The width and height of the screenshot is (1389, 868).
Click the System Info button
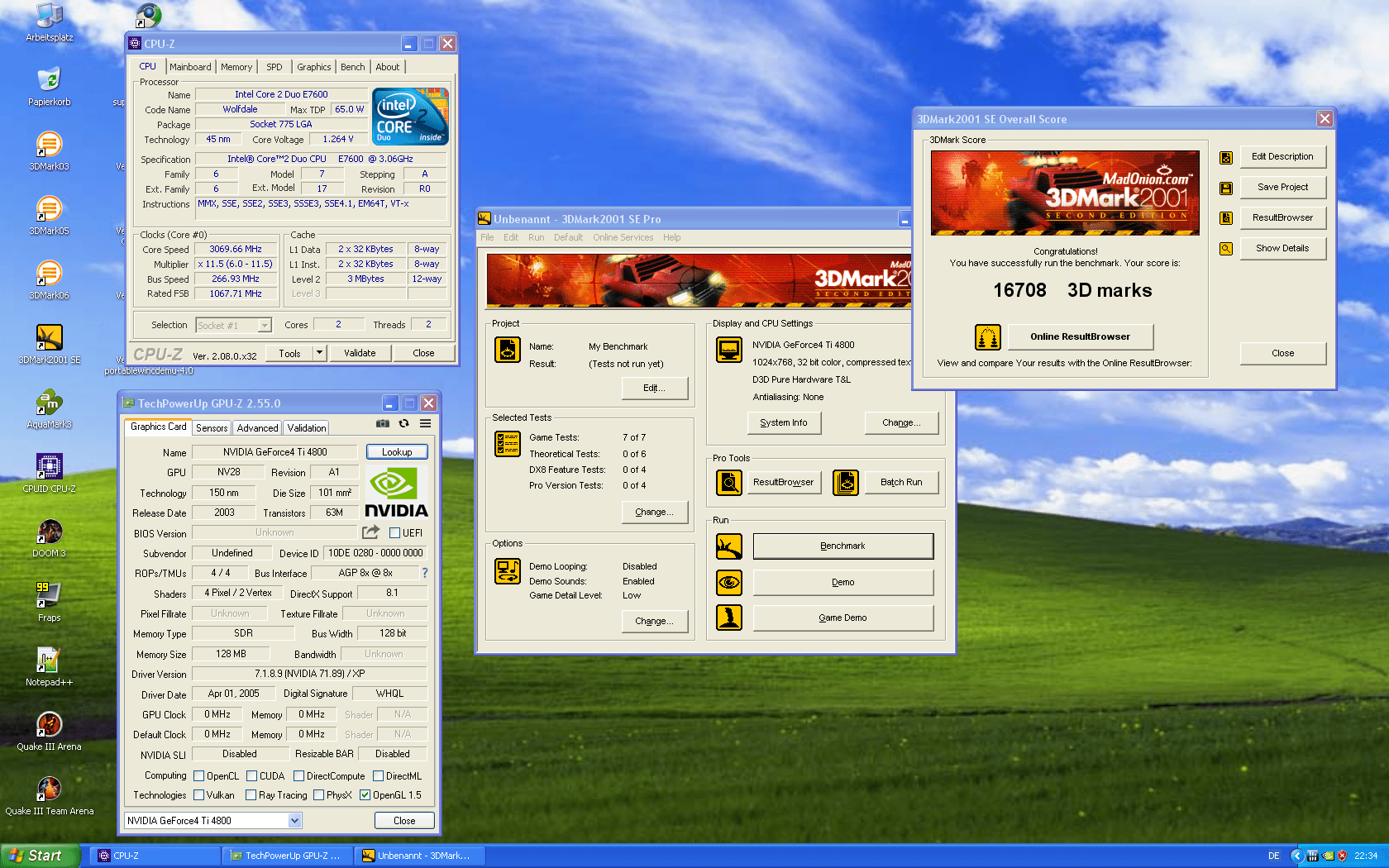pos(784,423)
